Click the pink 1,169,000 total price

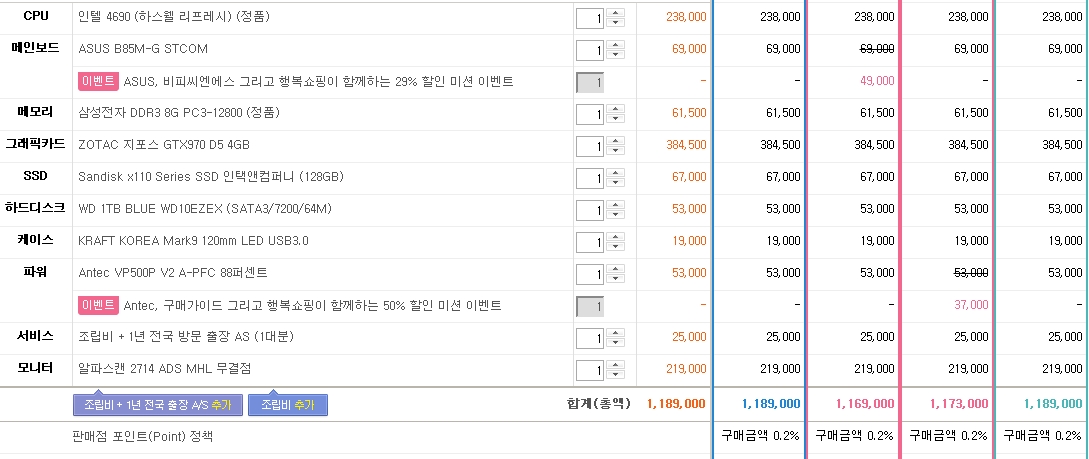[863, 404]
